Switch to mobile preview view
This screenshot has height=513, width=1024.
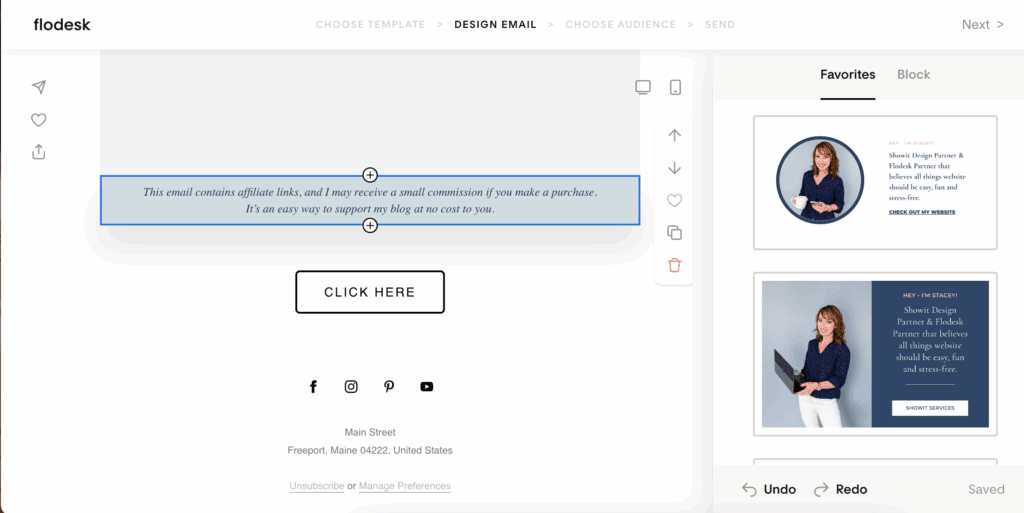click(x=675, y=87)
